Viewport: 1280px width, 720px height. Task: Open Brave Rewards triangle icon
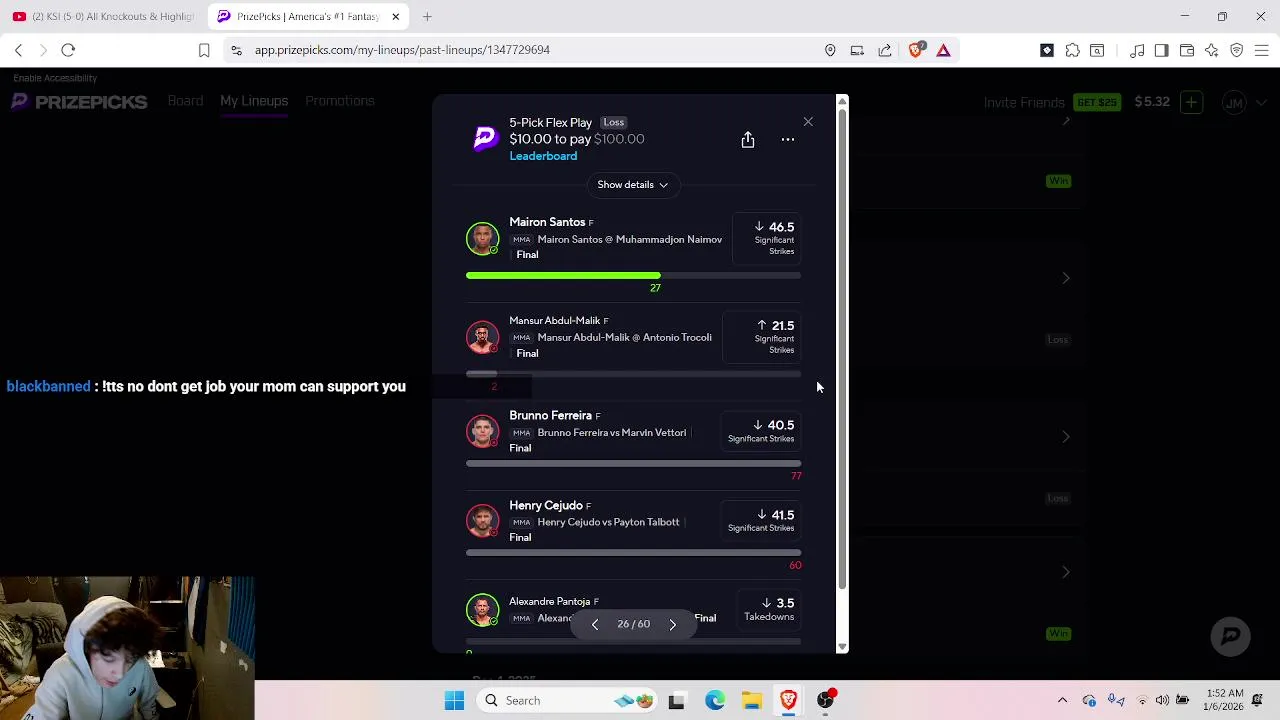[943, 50]
